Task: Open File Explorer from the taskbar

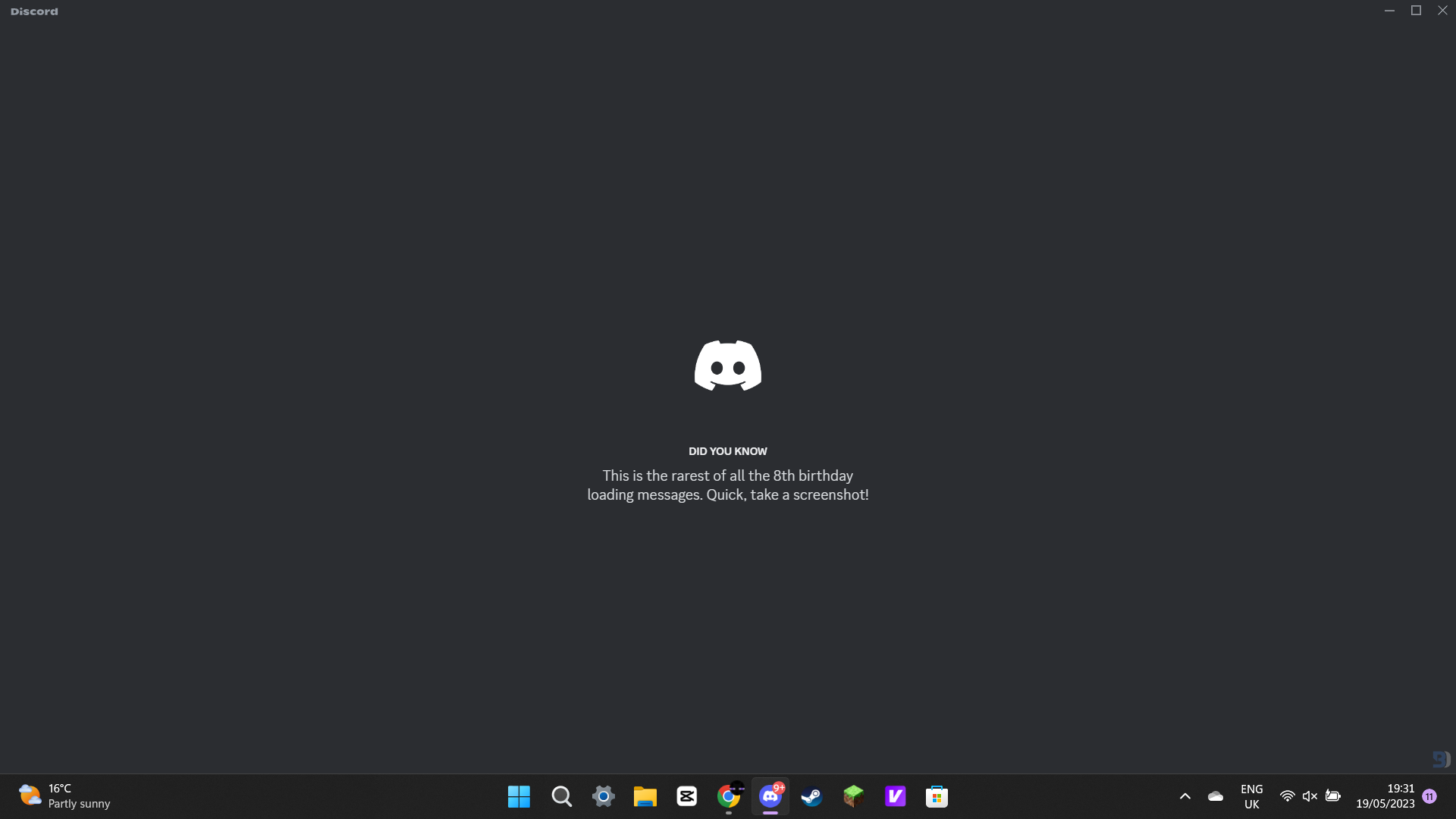Action: [x=645, y=796]
